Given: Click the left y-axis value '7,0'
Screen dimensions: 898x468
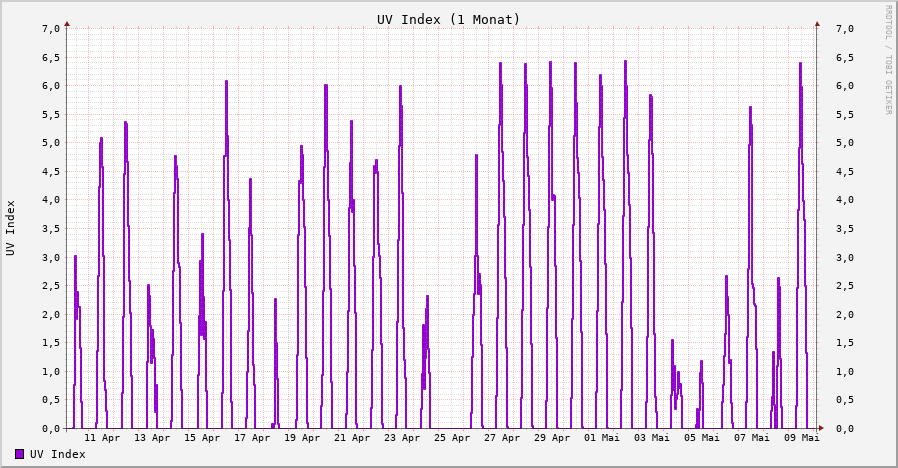Looking at the screenshot, I should coord(51,29).
